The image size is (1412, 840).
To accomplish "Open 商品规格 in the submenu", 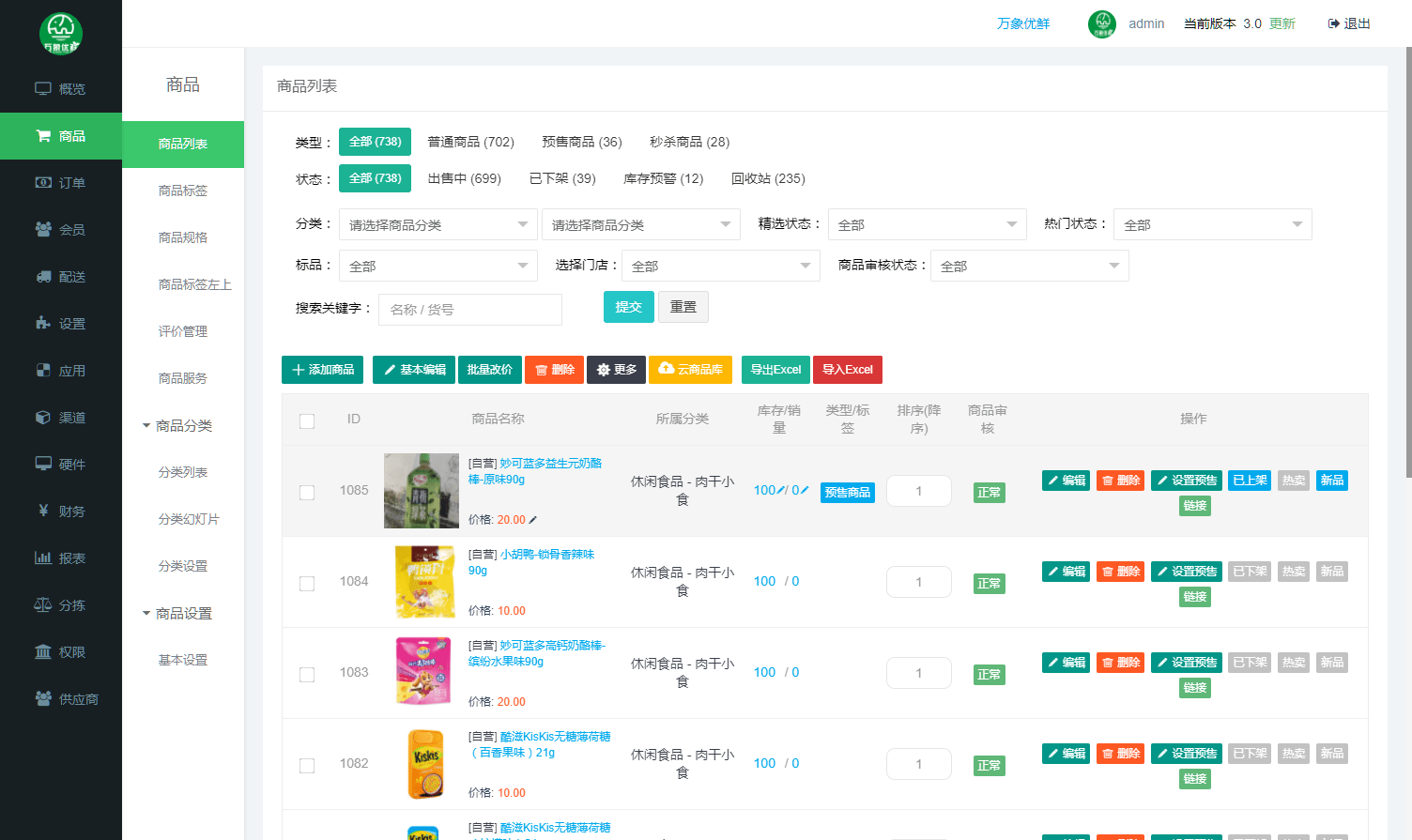I will (182, 237).
